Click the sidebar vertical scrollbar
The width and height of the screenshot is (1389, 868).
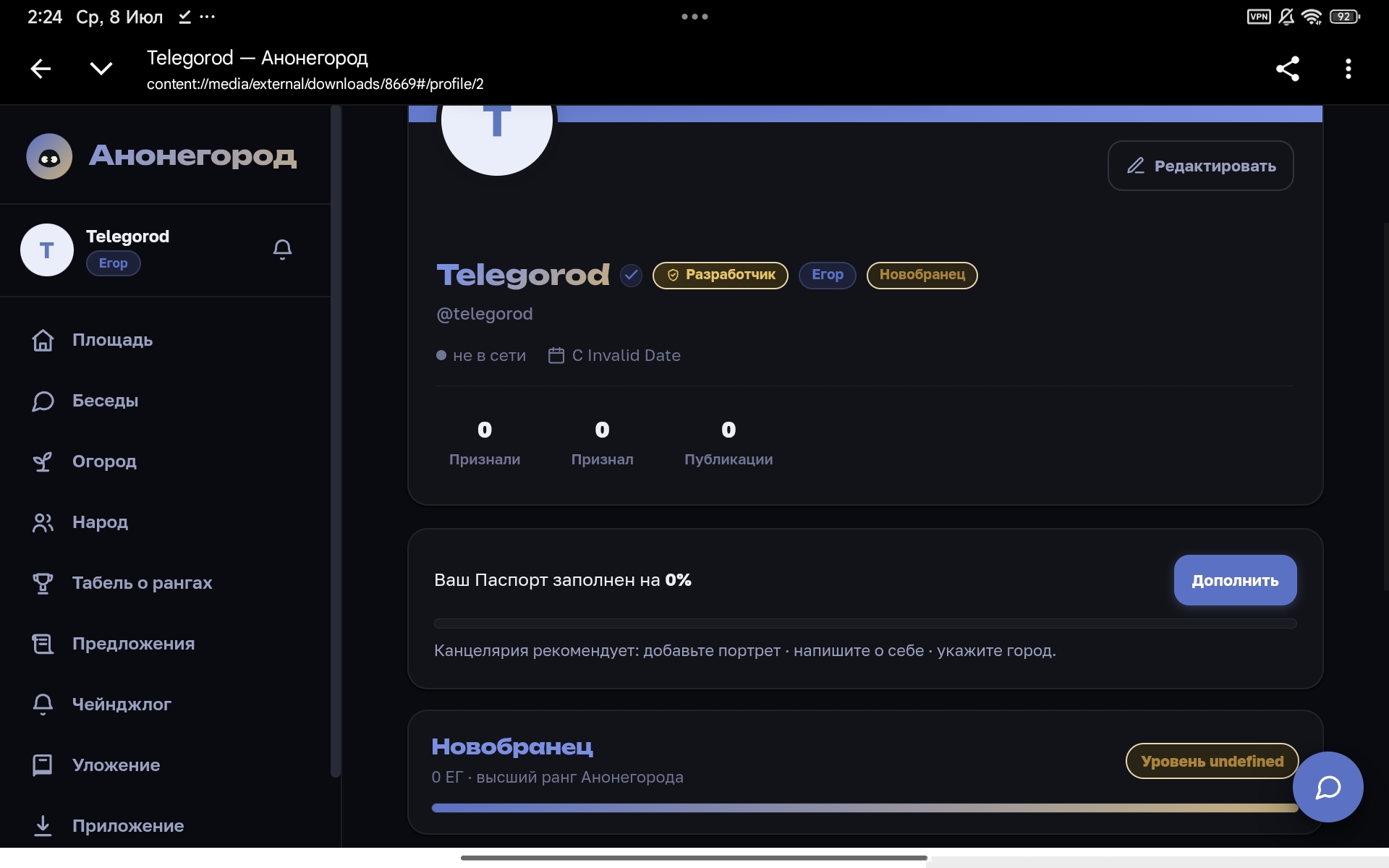[x=336, y=441]
